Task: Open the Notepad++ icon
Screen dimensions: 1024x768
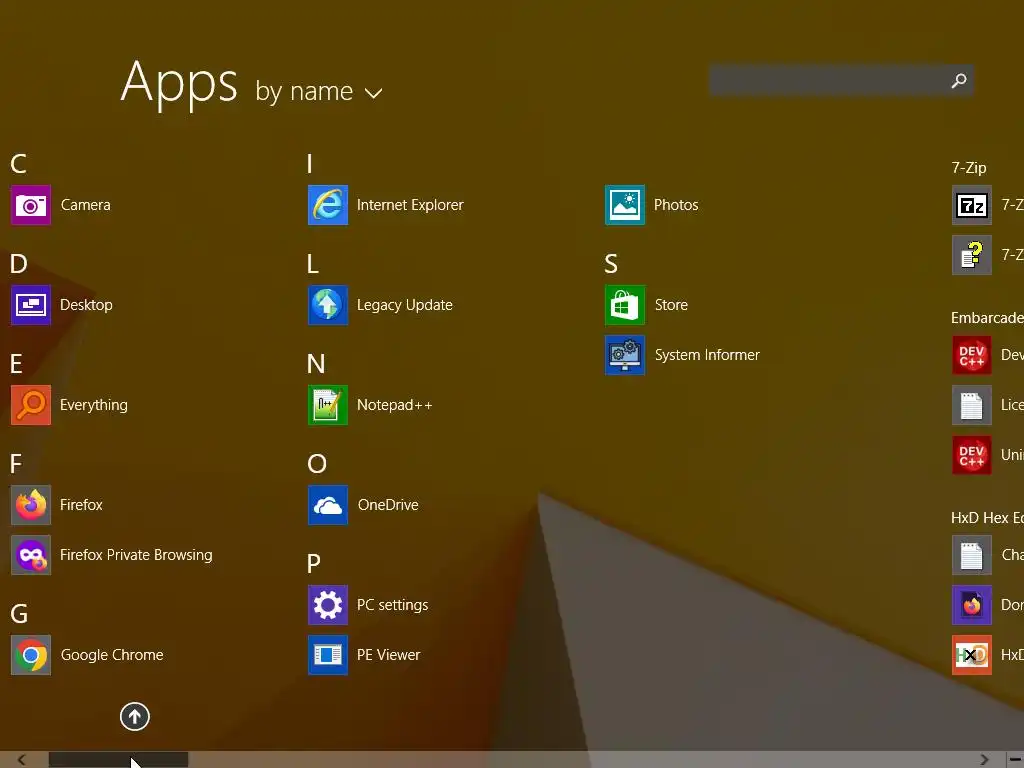Action: tap(328, 405)
